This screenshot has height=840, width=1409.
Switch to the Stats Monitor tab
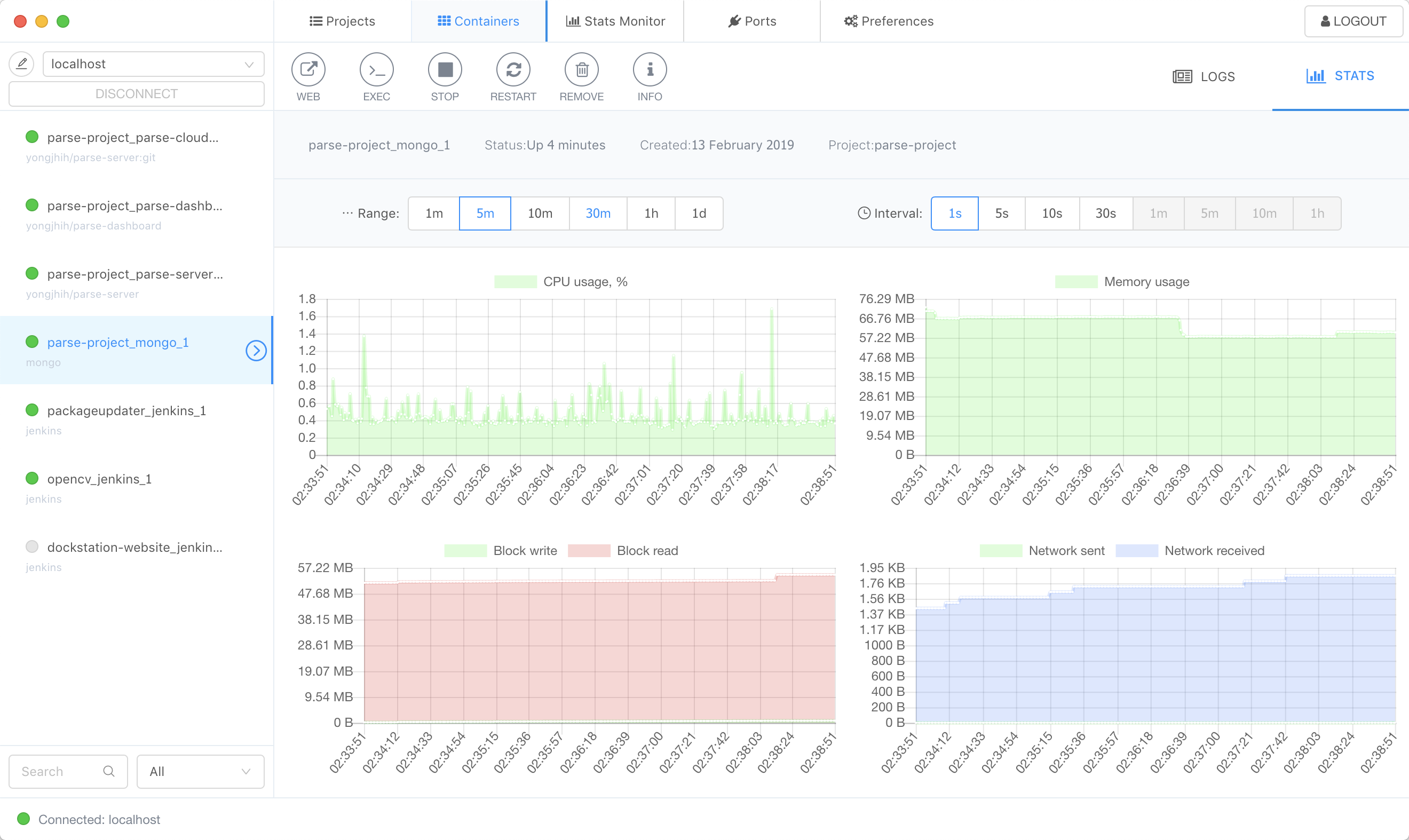pos(615,21)
